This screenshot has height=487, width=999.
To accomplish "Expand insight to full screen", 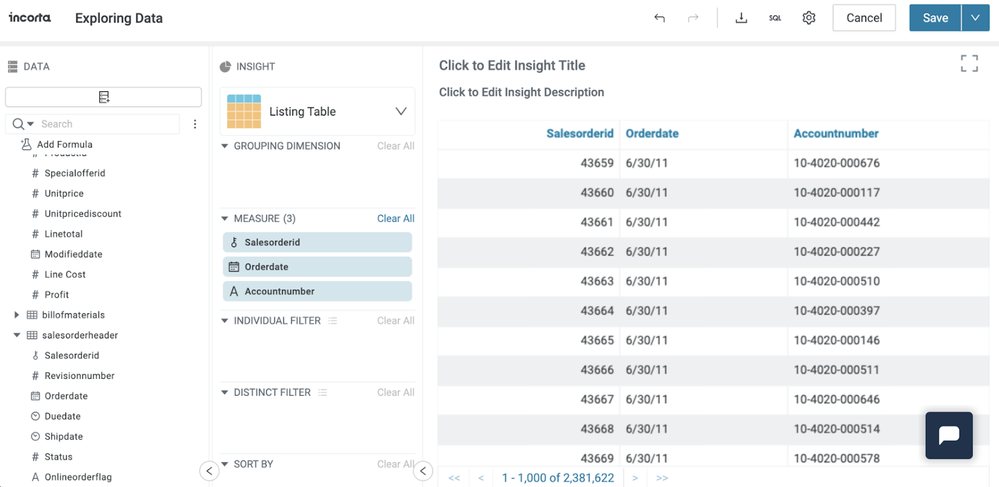I will (x=969, y=64).
